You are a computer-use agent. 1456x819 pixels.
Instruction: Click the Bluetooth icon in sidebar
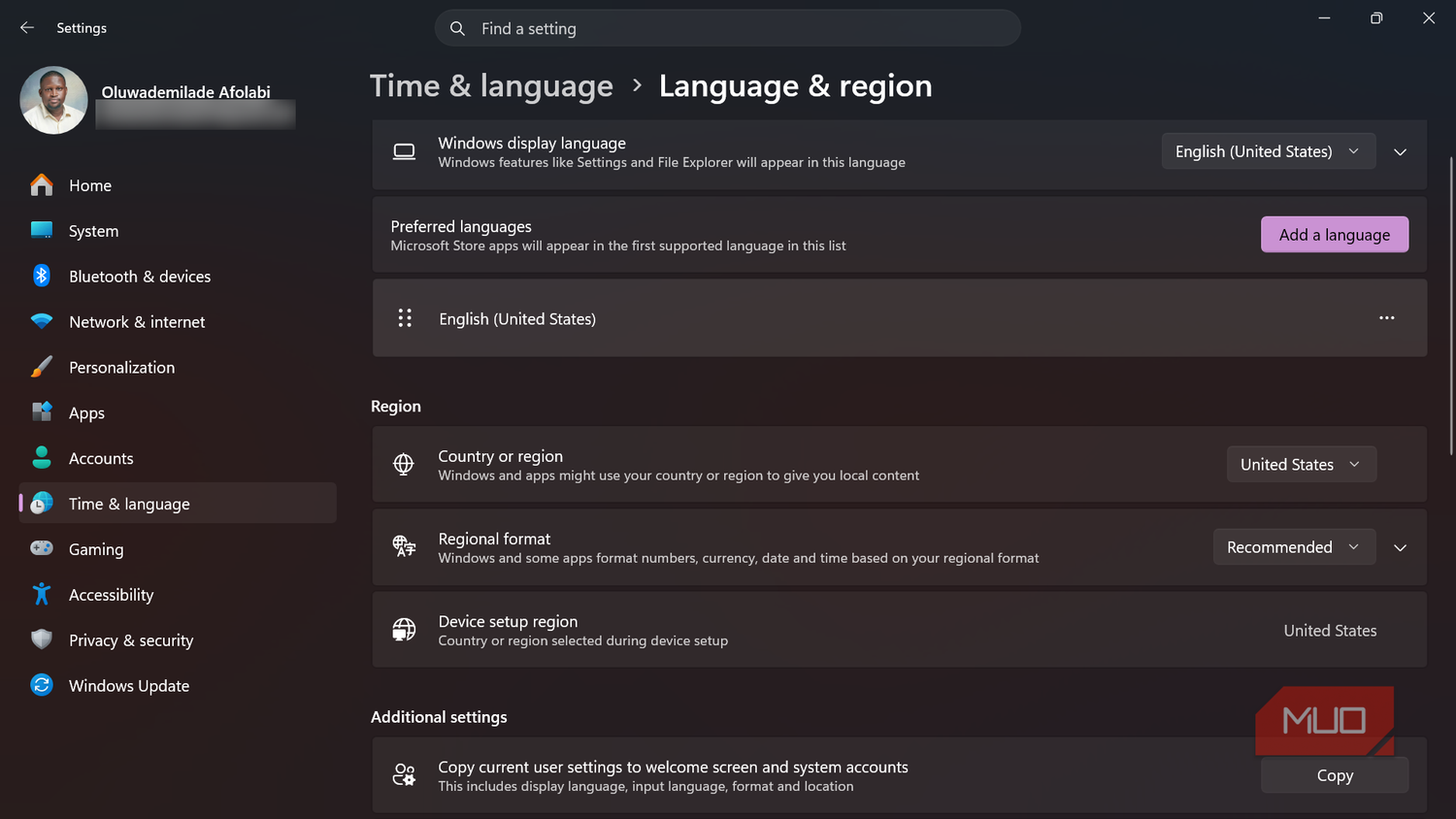42,276
